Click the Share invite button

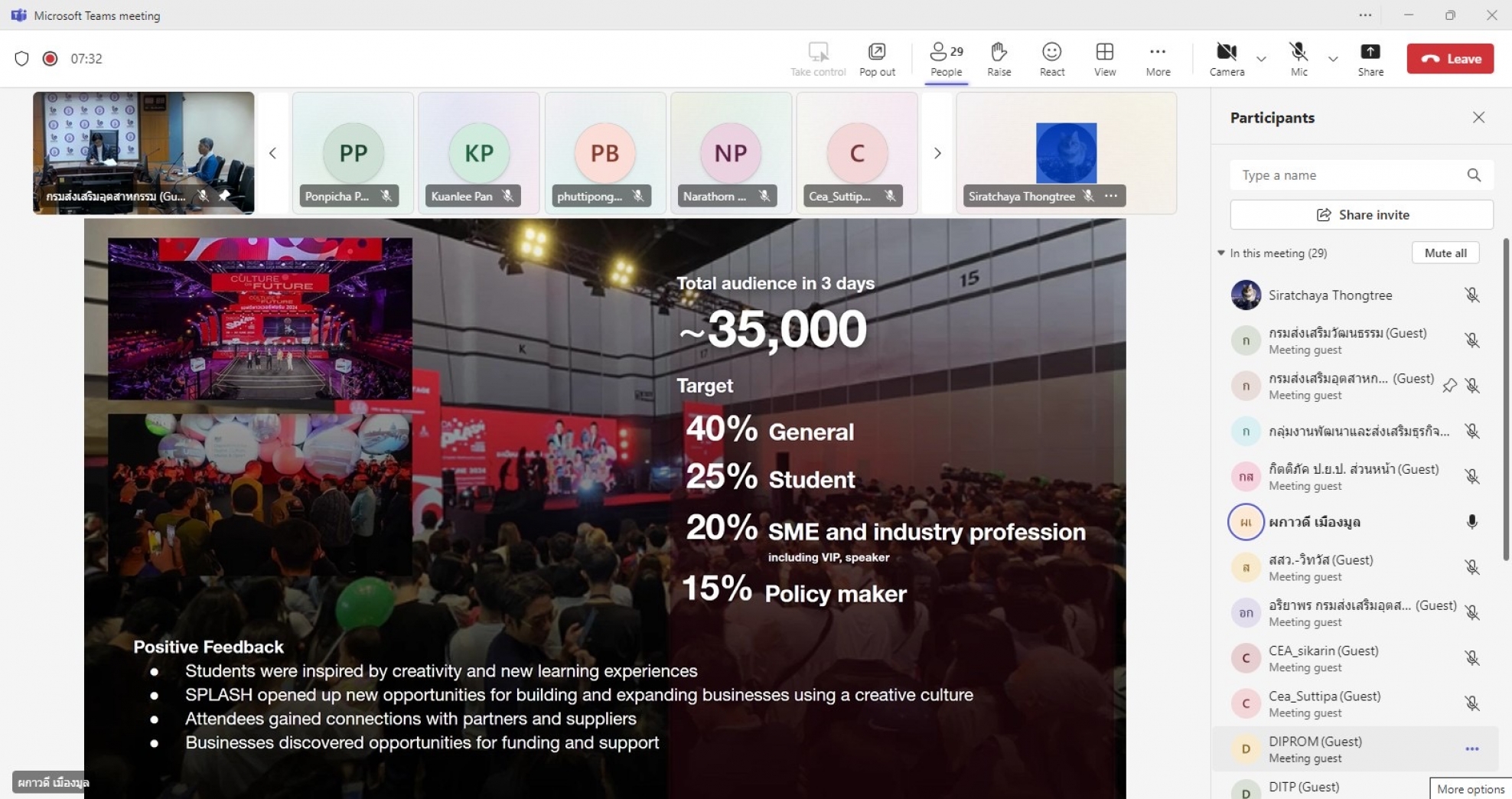(1361, 215)
